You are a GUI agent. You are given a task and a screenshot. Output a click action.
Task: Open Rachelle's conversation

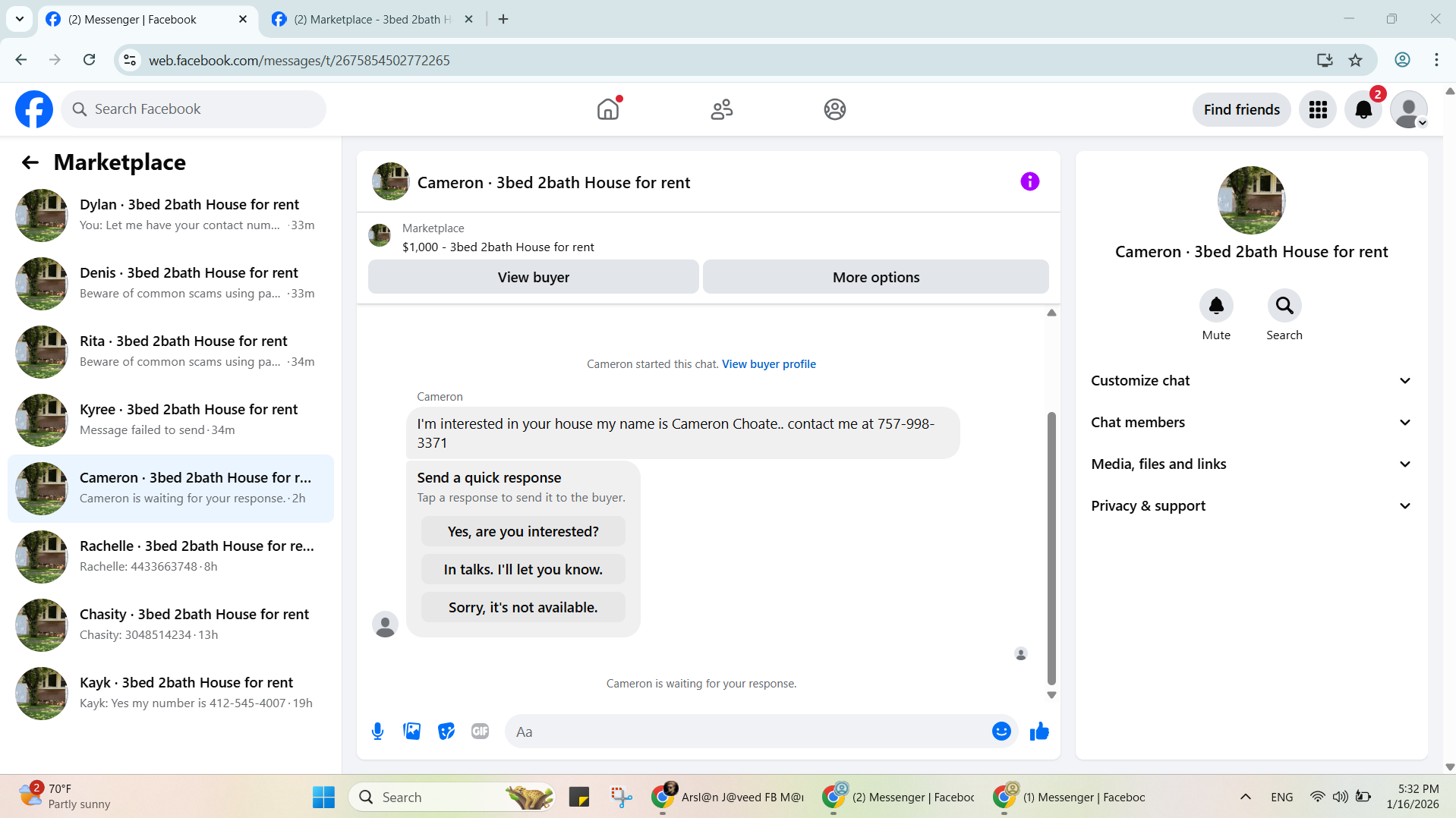(171, 557)
